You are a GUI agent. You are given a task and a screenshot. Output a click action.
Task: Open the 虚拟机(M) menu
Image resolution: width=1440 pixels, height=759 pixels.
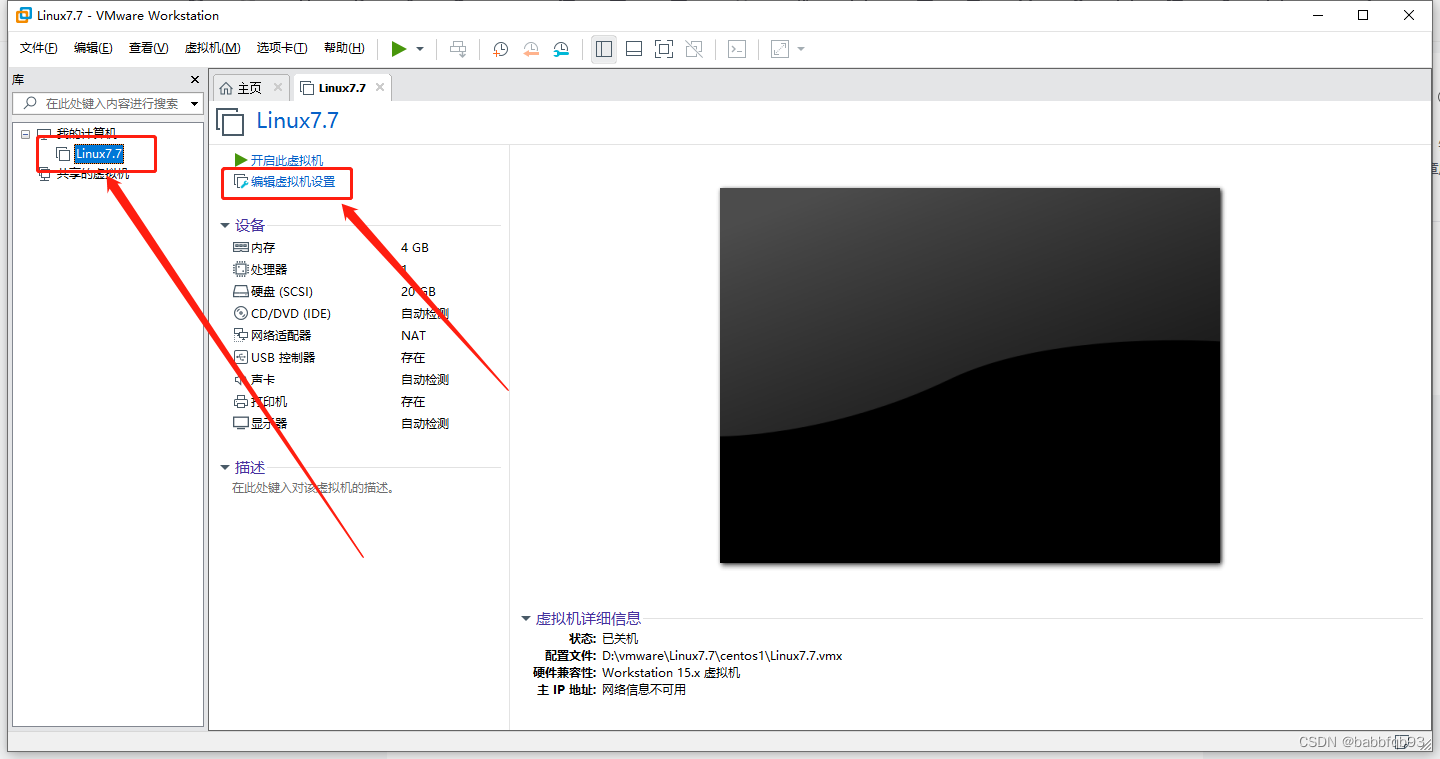pos(212,48)
